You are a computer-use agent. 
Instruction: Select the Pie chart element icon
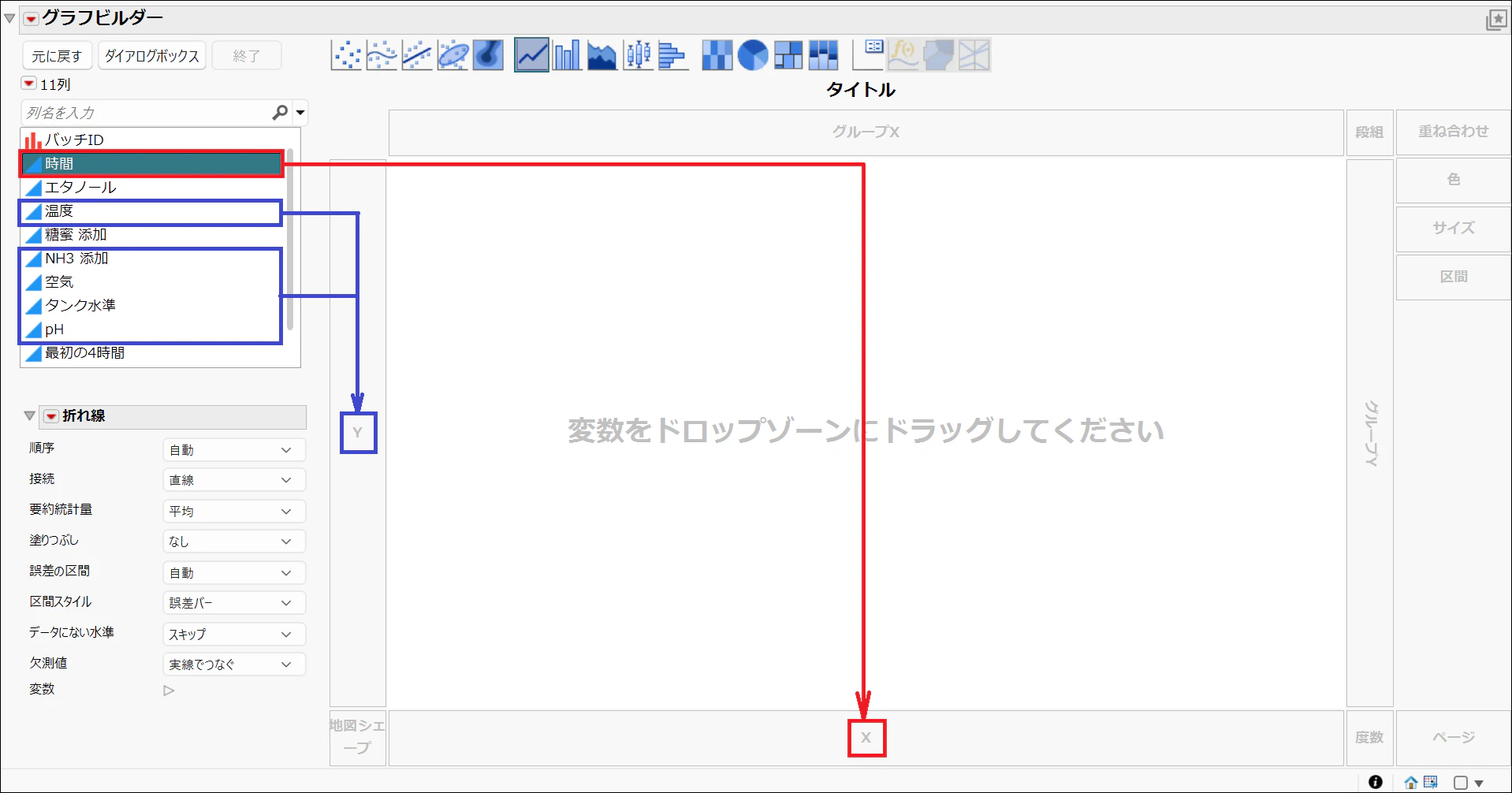[753, 55]
